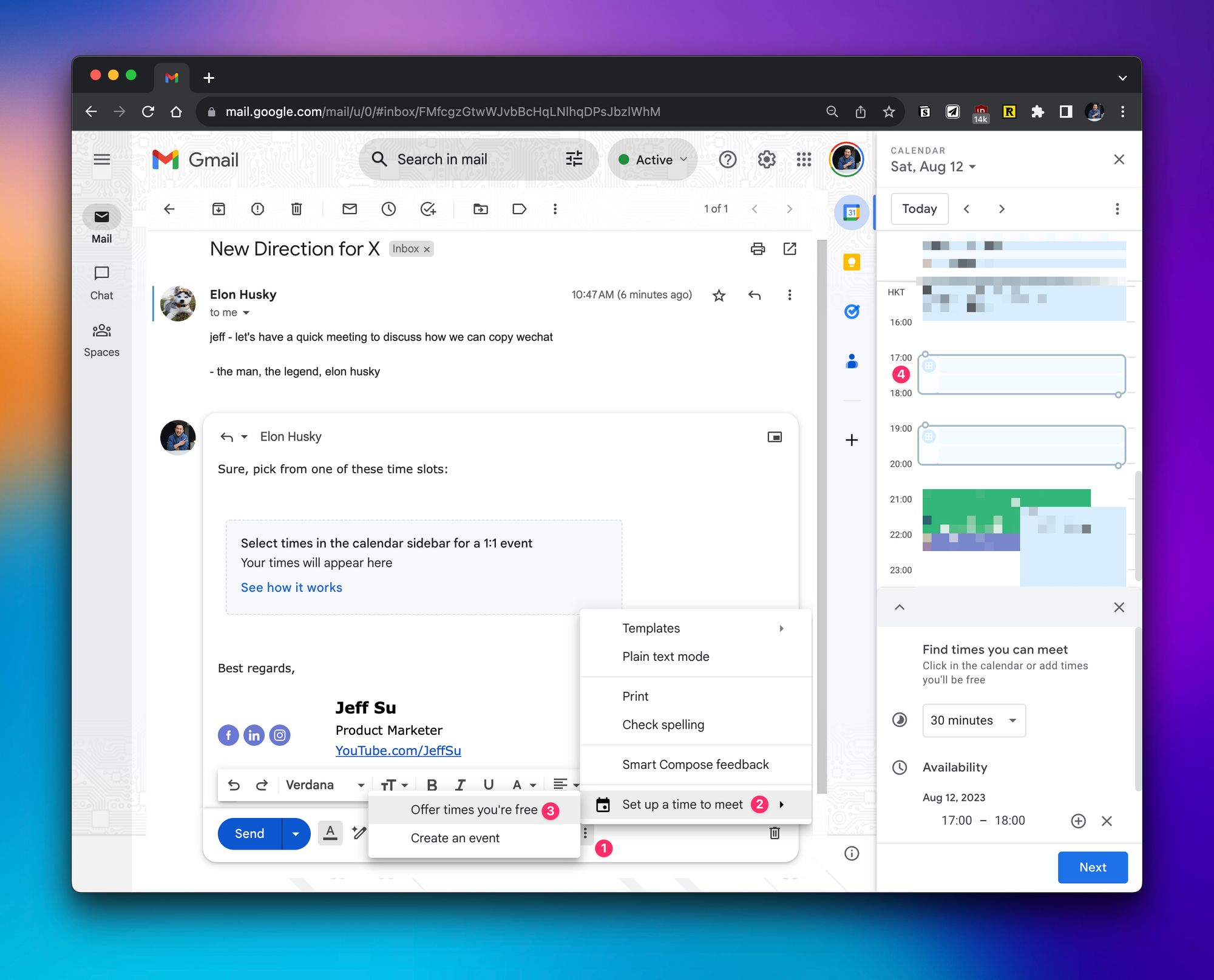
Task: Open the See how it works link
Action: 291,587
